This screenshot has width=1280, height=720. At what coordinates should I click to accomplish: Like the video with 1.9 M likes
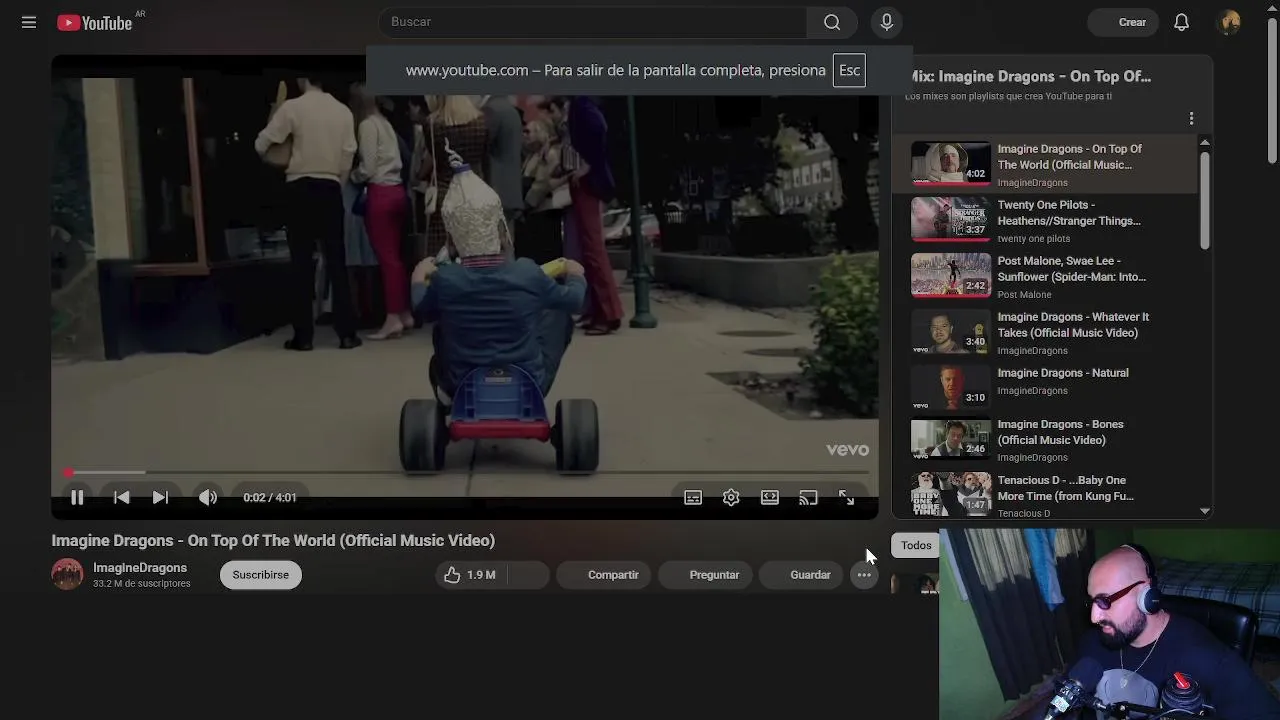470,575
